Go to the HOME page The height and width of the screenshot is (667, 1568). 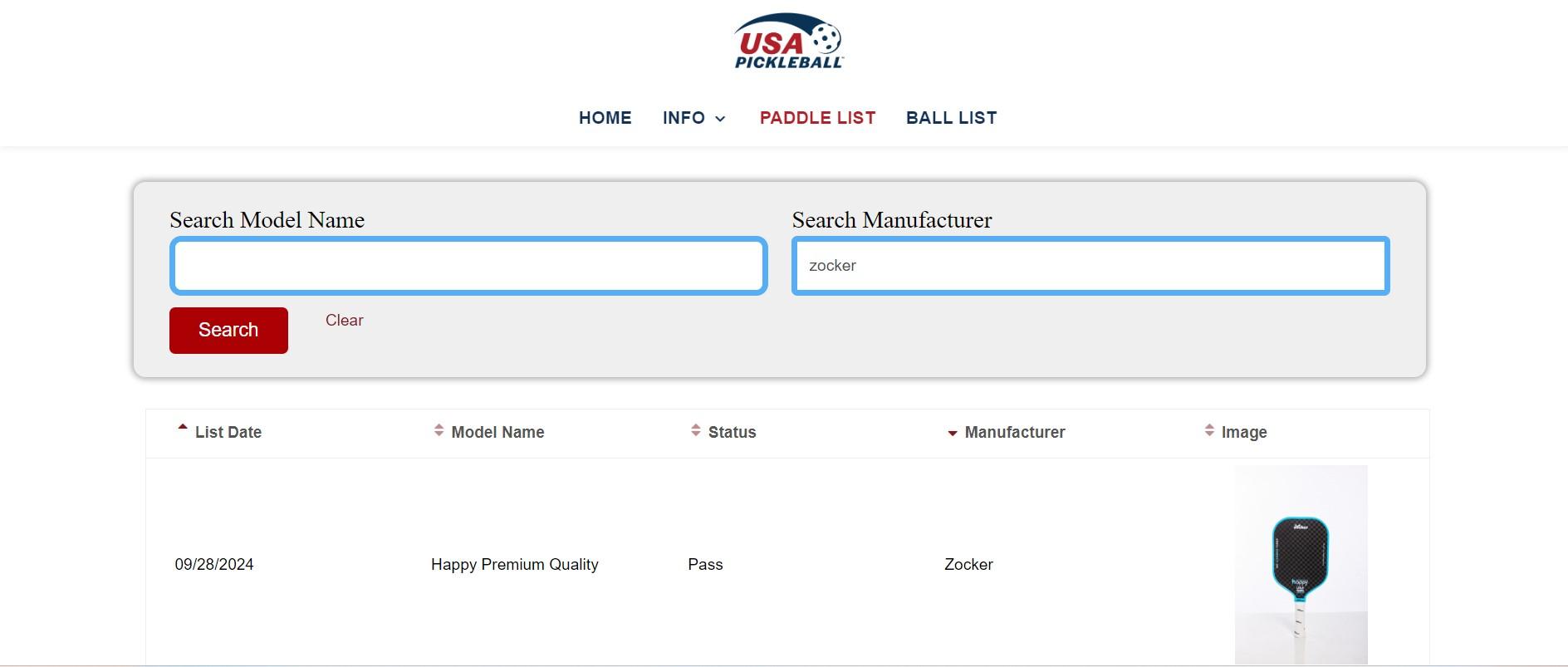point(605,118)
